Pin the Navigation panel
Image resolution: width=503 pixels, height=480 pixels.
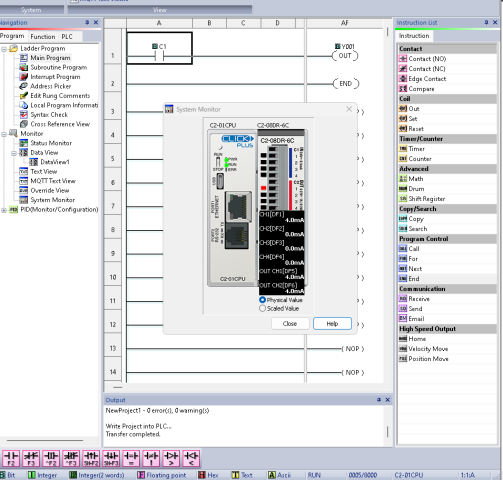87,22
